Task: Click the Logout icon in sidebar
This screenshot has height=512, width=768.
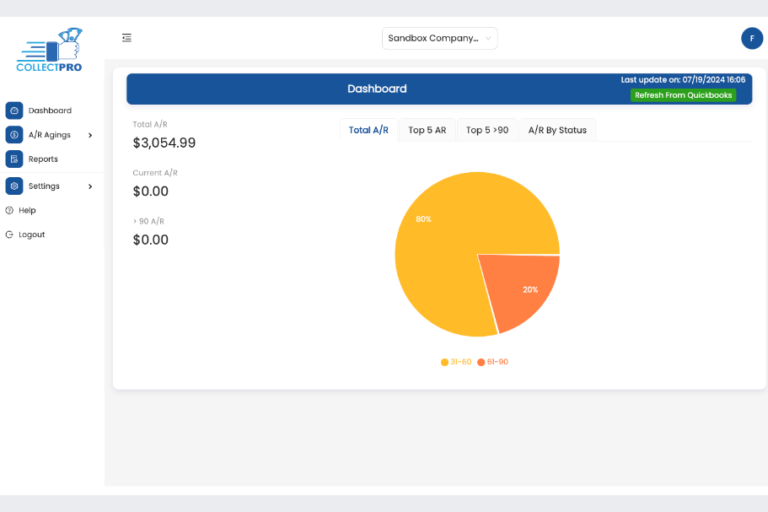Action: 10,235
